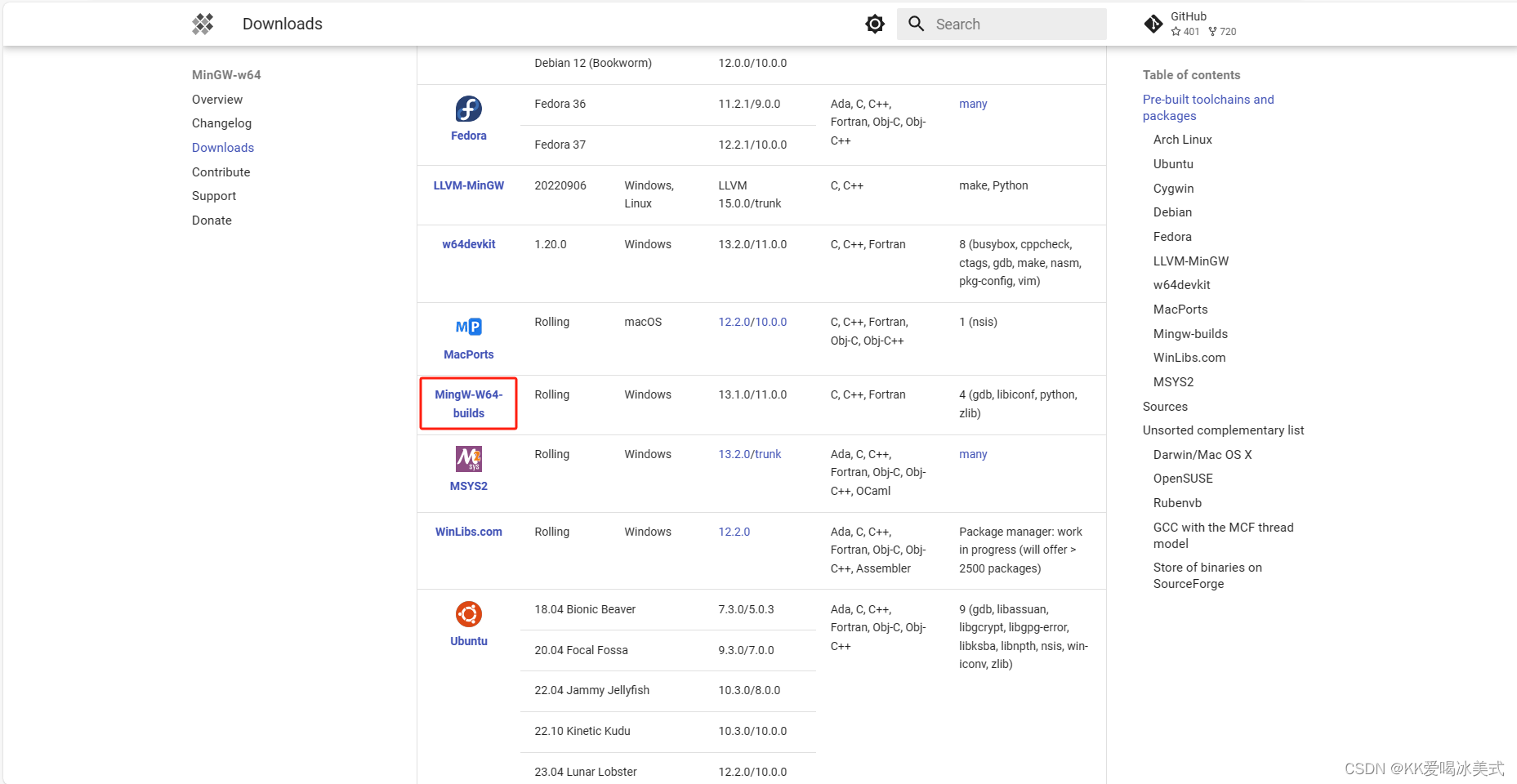Open Overview in left sidebar
The image size is (1517, 784).
[x=217, y=100]
